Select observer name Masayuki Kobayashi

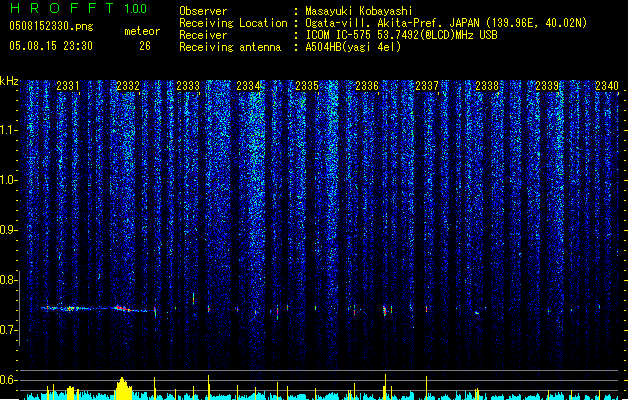click(x=359, y=11)
